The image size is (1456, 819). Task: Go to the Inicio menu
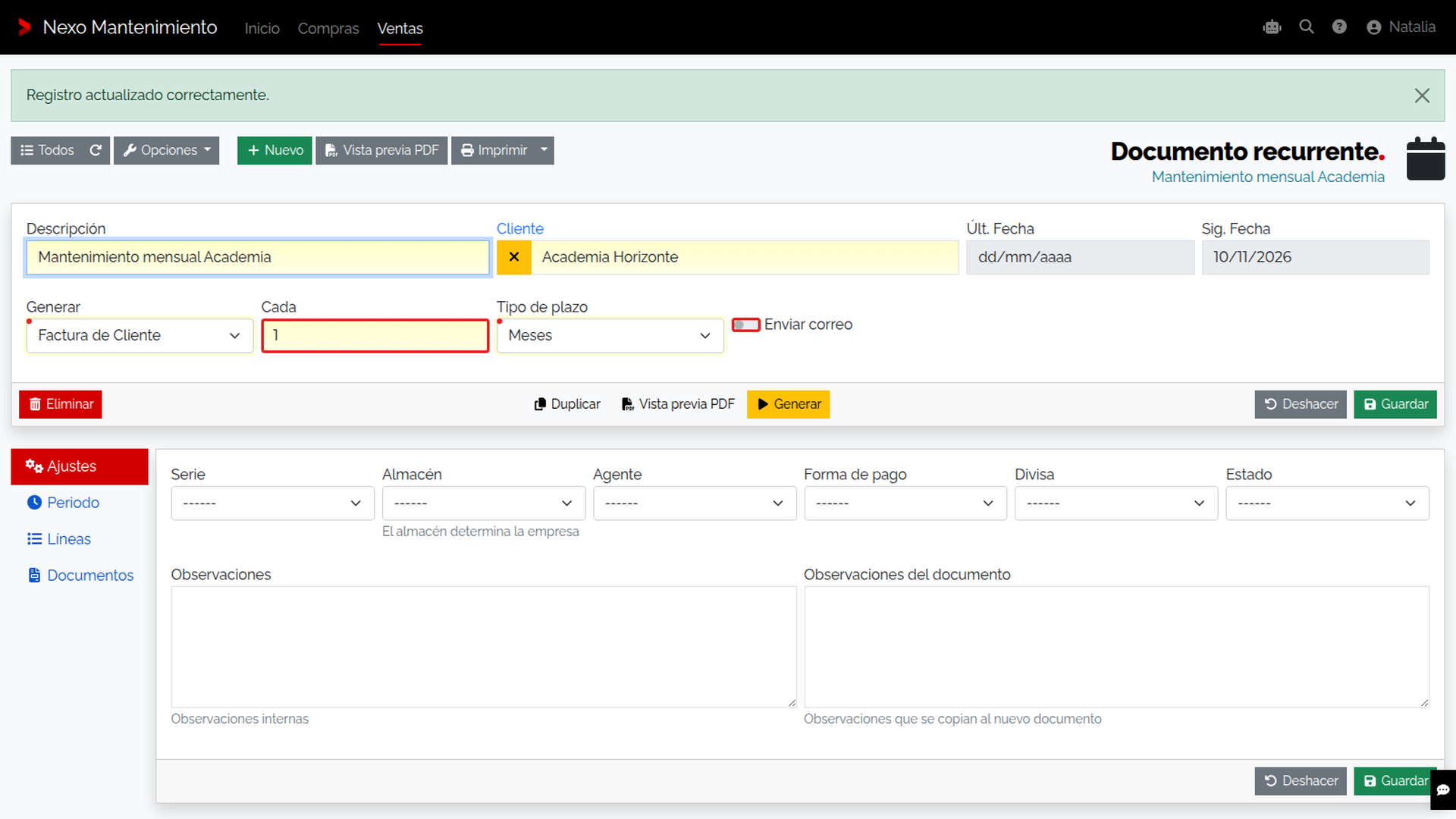(x=262, y=28)
